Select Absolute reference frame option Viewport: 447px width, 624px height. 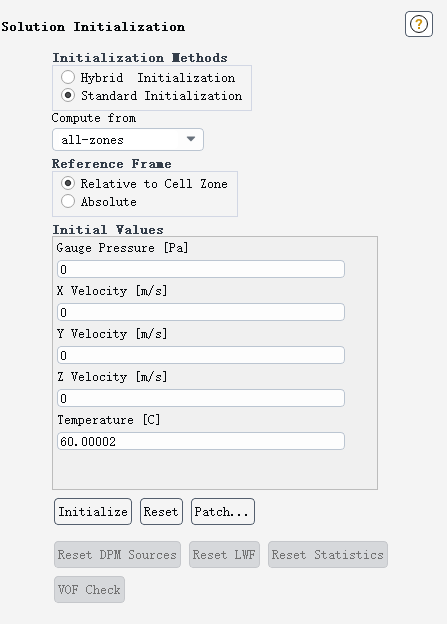(68, 201)
